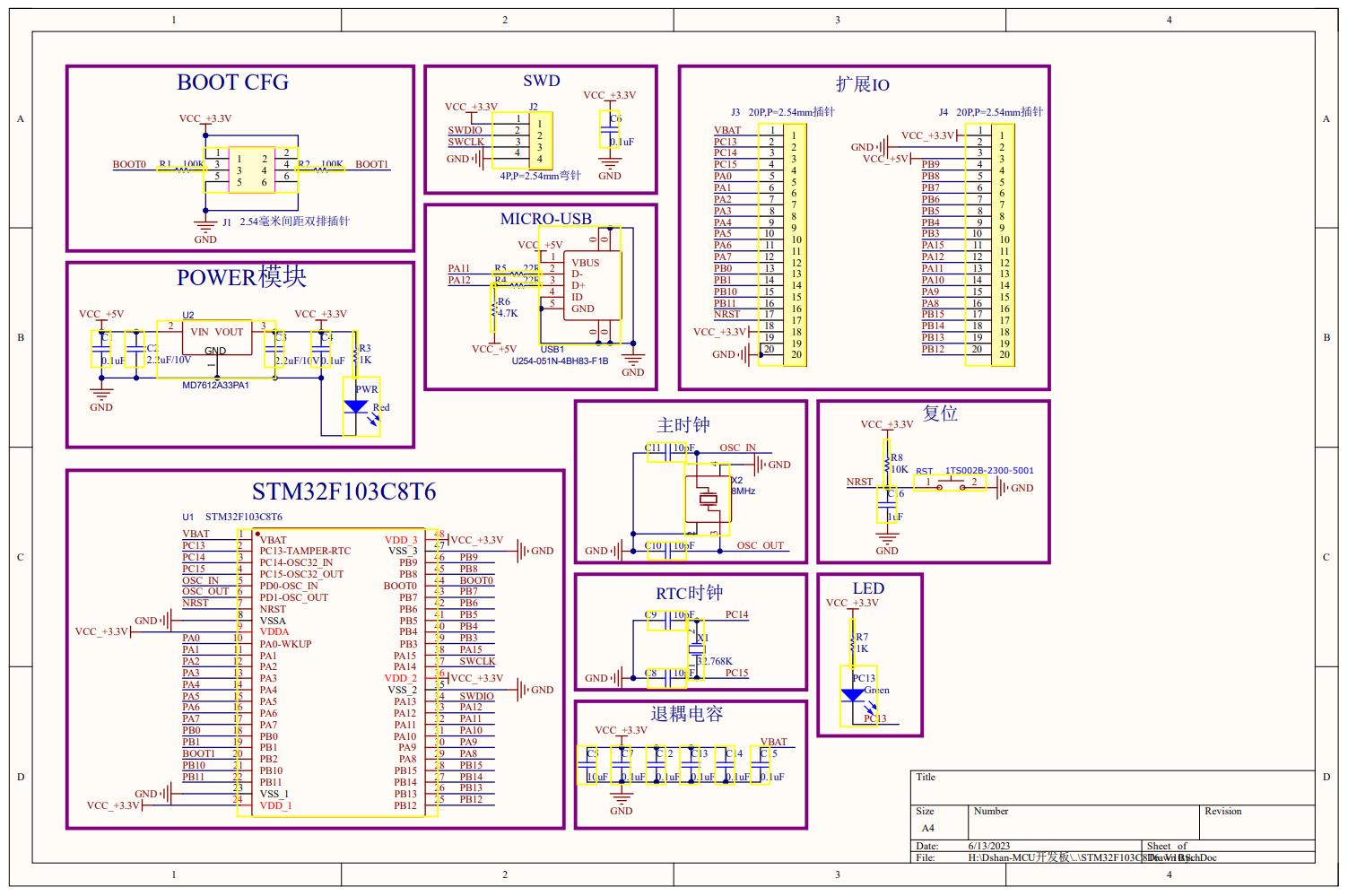Click the 1TS002B-2300-5001 part number
The image size is (1348, 896).
989,470
